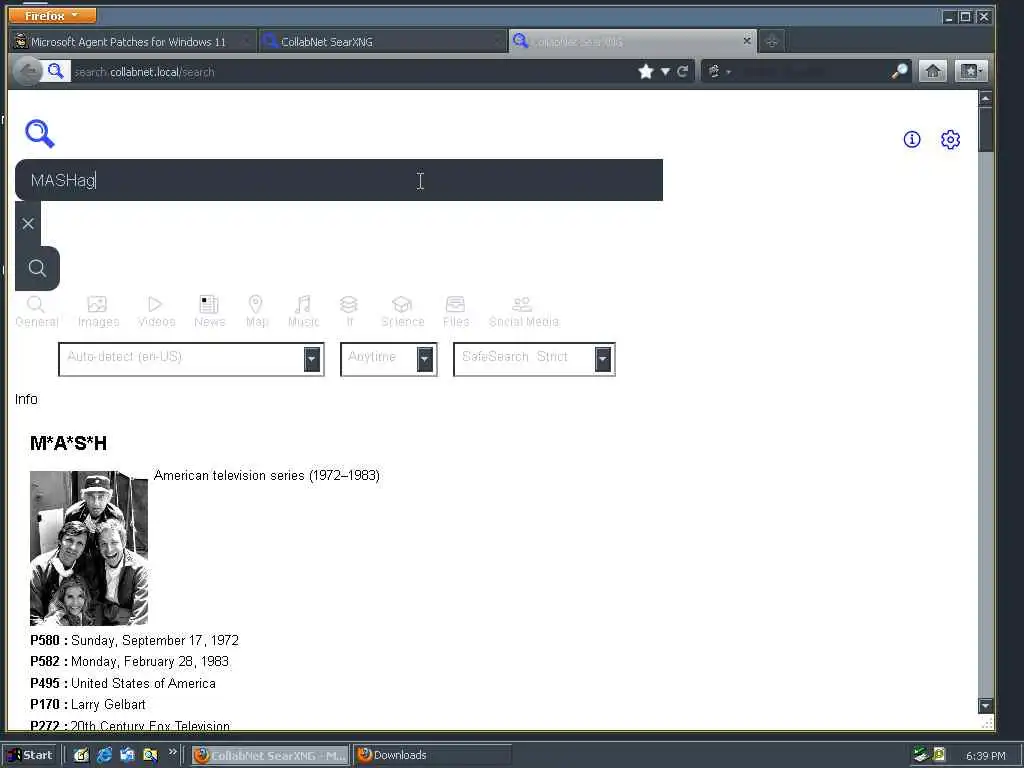Open the Auto-detect language dropdown

191,359
